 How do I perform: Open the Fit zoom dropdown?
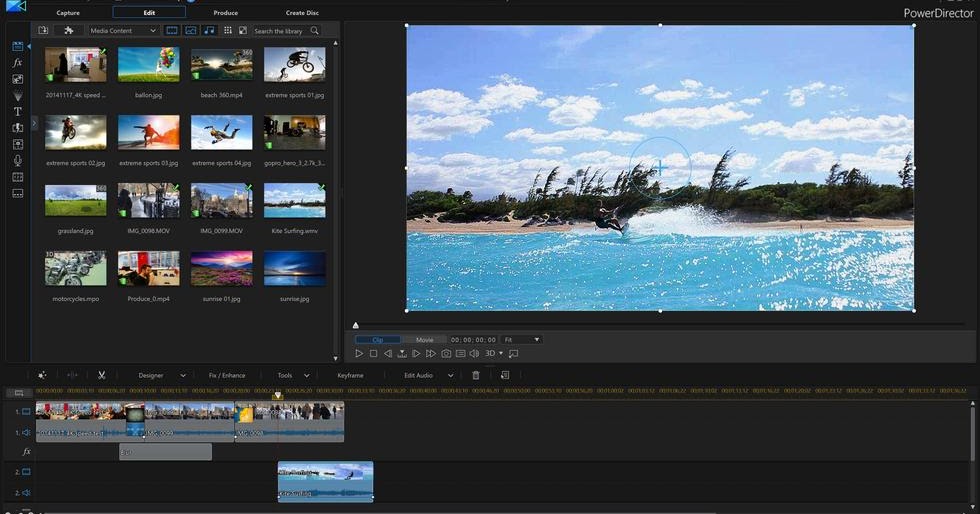(522, 340)
